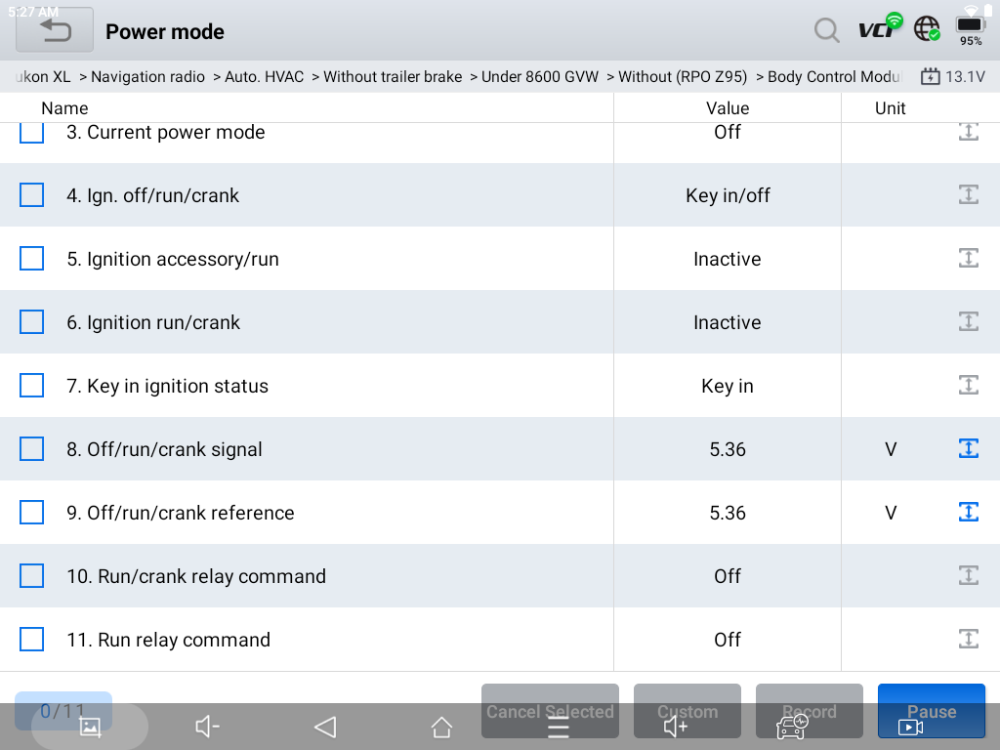Screen dimensions: 1000x750
Task: Go to Navigation radio breadcrumb
Action: 148,77
